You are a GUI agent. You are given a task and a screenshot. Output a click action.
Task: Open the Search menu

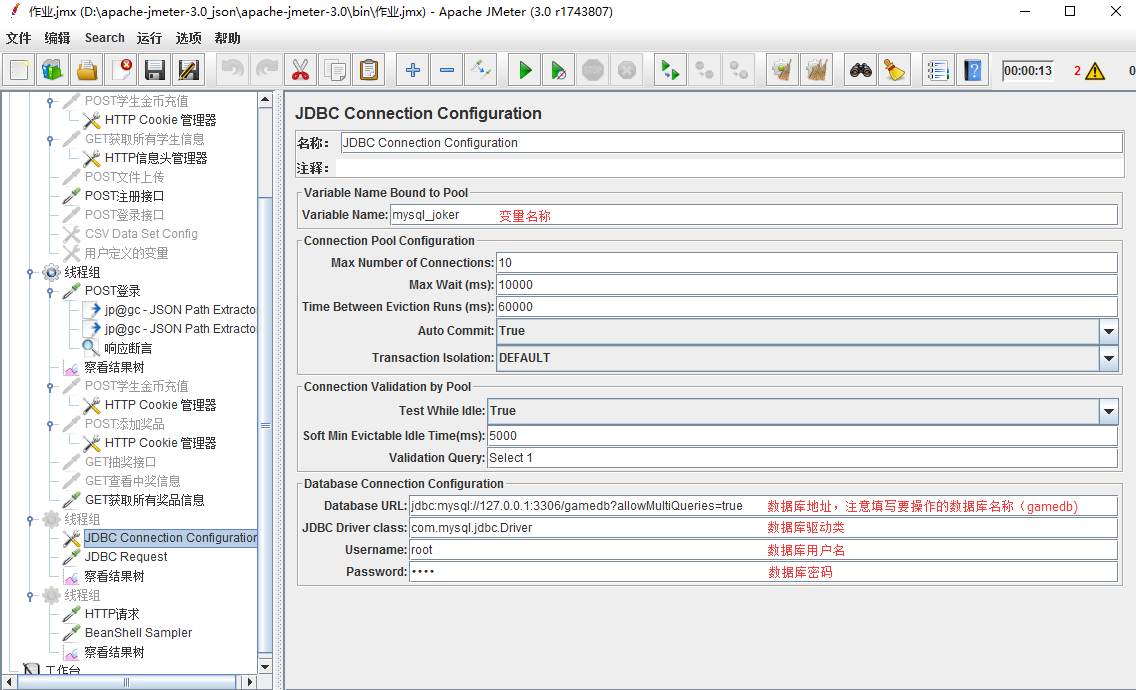pyautogui.click(x=104, y=38)
